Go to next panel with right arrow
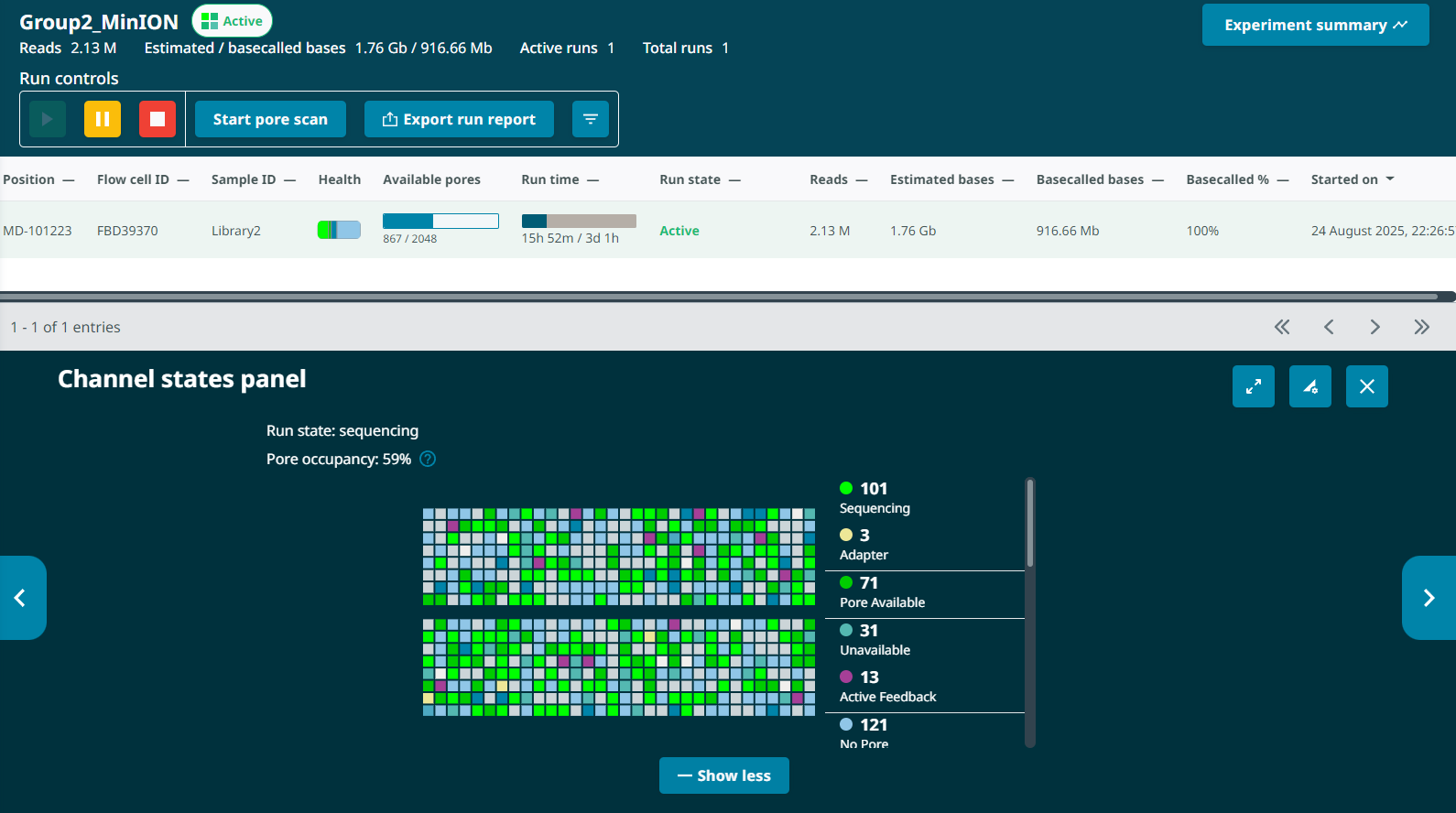 (x=1429, y=598)
